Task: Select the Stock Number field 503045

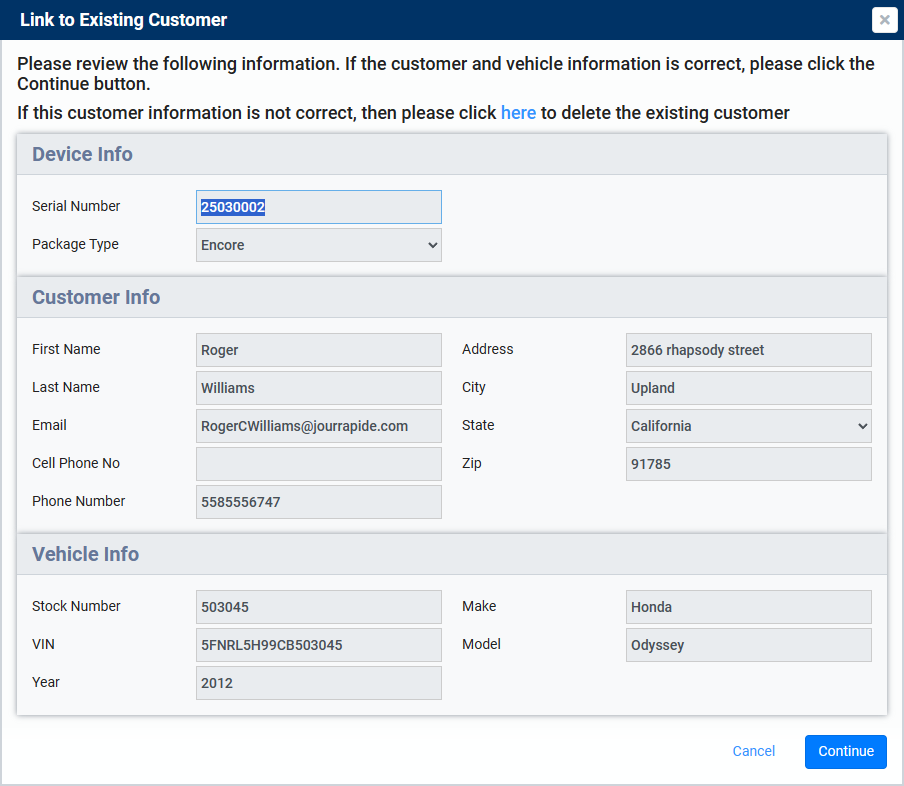Action: 318,606
